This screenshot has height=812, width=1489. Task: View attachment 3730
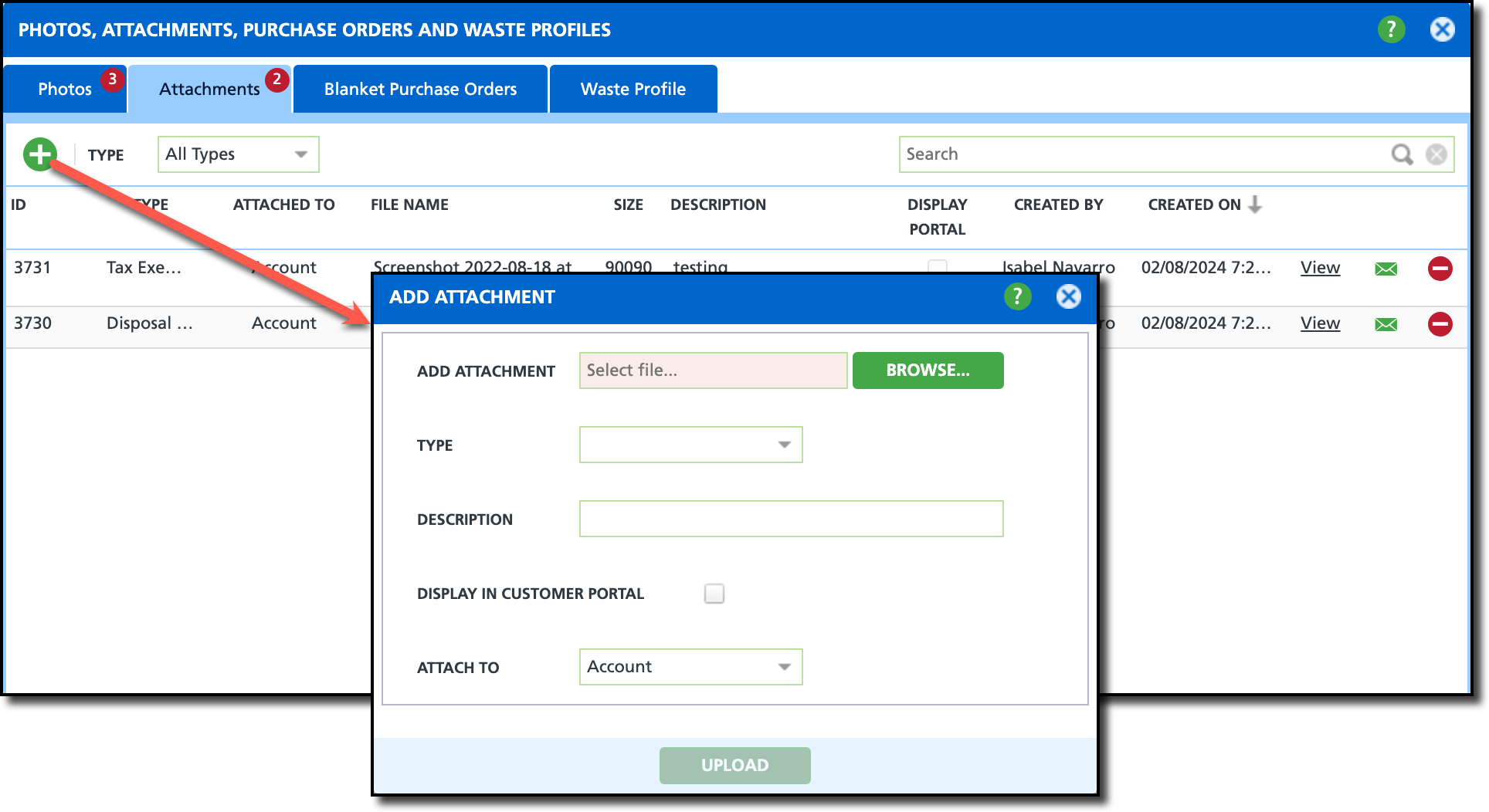(1320, 323)
